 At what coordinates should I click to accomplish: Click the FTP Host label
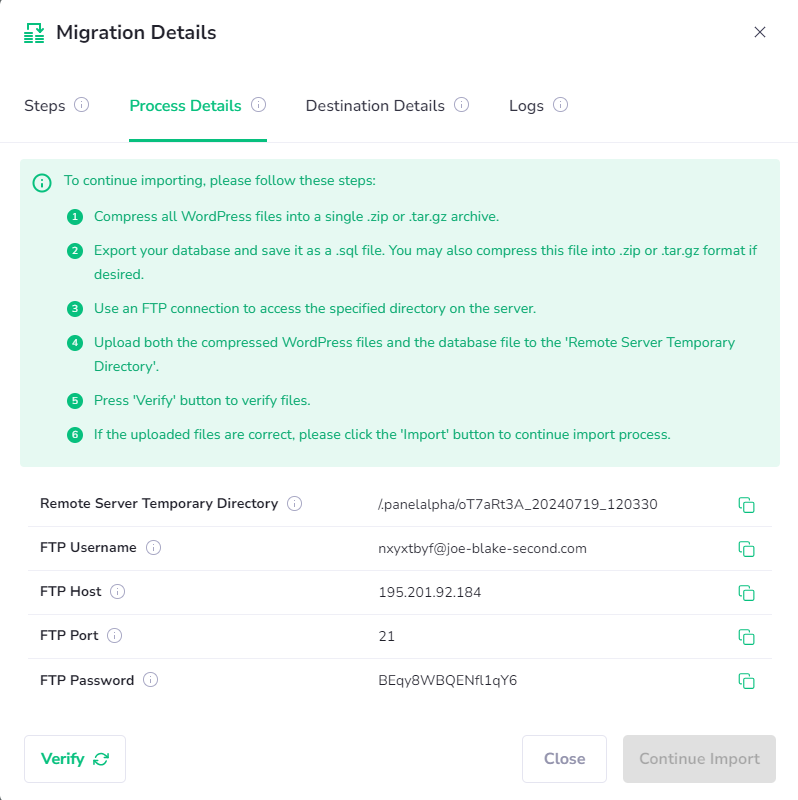[70, 591]
